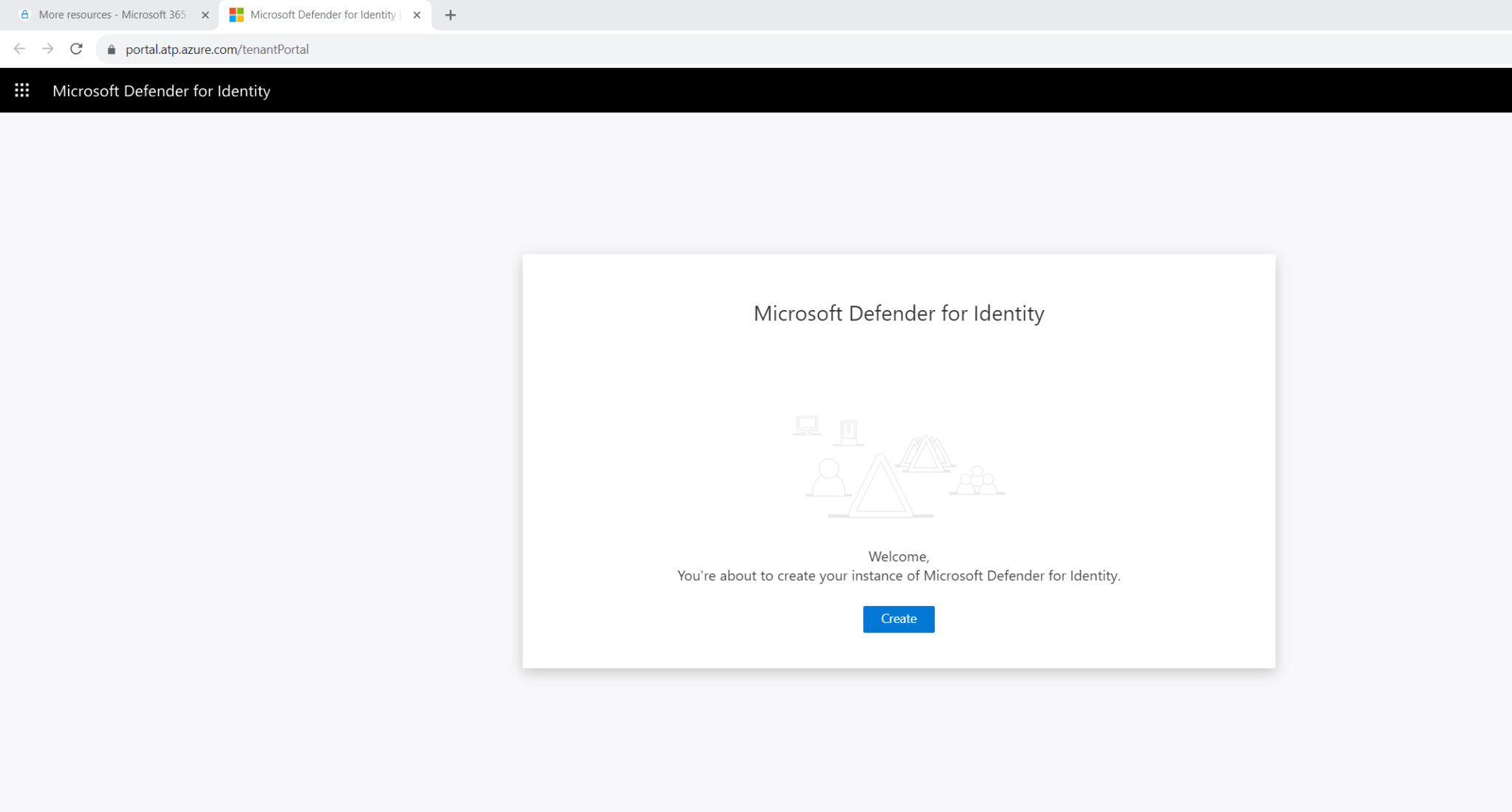Click the lock favicon on More resources tab

(24, 14)
